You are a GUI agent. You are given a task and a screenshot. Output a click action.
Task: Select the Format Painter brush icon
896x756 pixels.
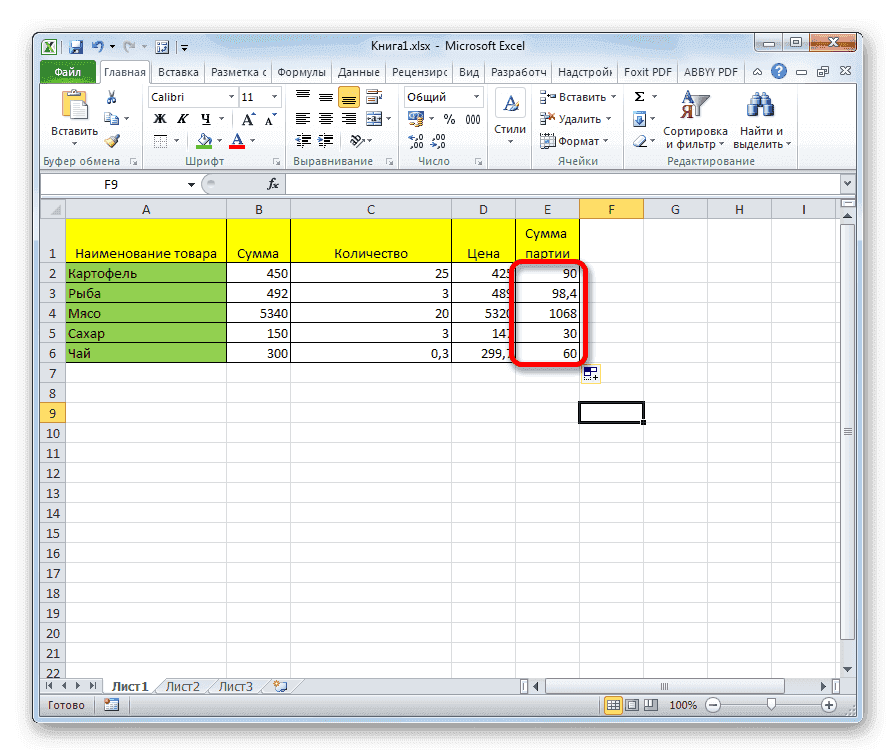[x=114, y=141]
